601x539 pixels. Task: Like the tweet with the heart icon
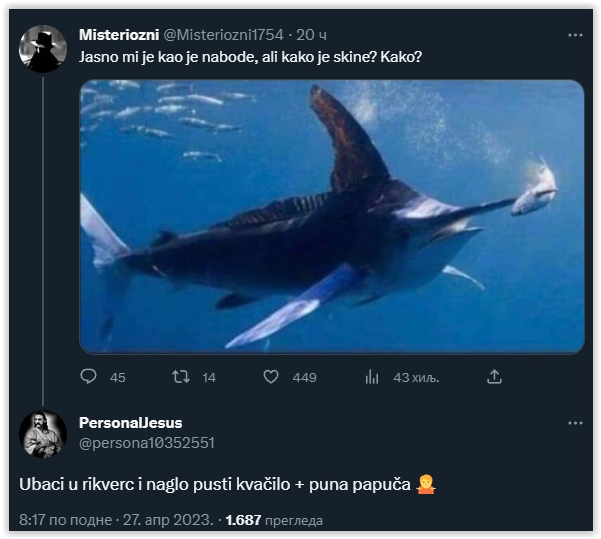(x=270, y=377)
